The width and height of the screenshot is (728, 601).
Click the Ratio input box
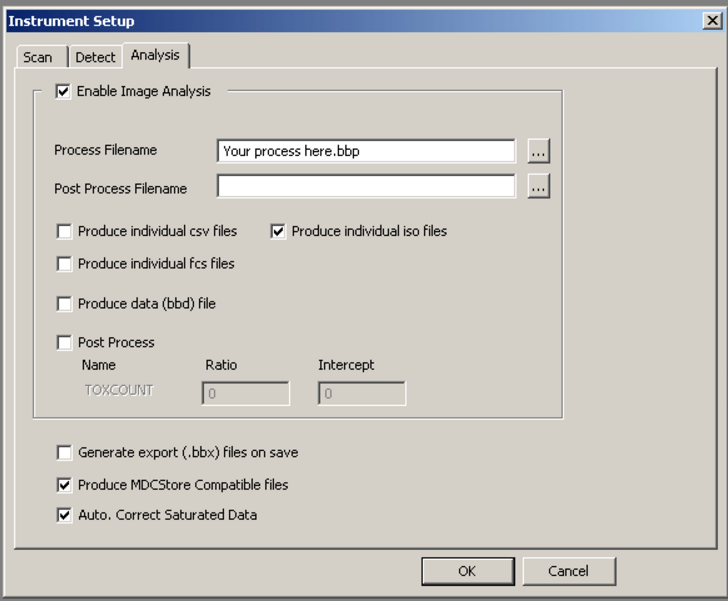[246, 394]
